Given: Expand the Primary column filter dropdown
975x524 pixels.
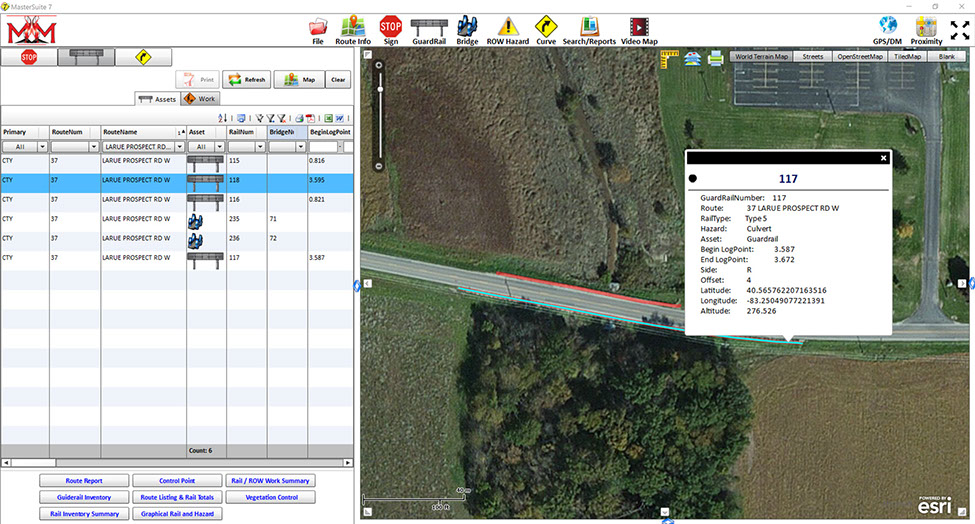Looking at the screenshot, I should point(43,146).
